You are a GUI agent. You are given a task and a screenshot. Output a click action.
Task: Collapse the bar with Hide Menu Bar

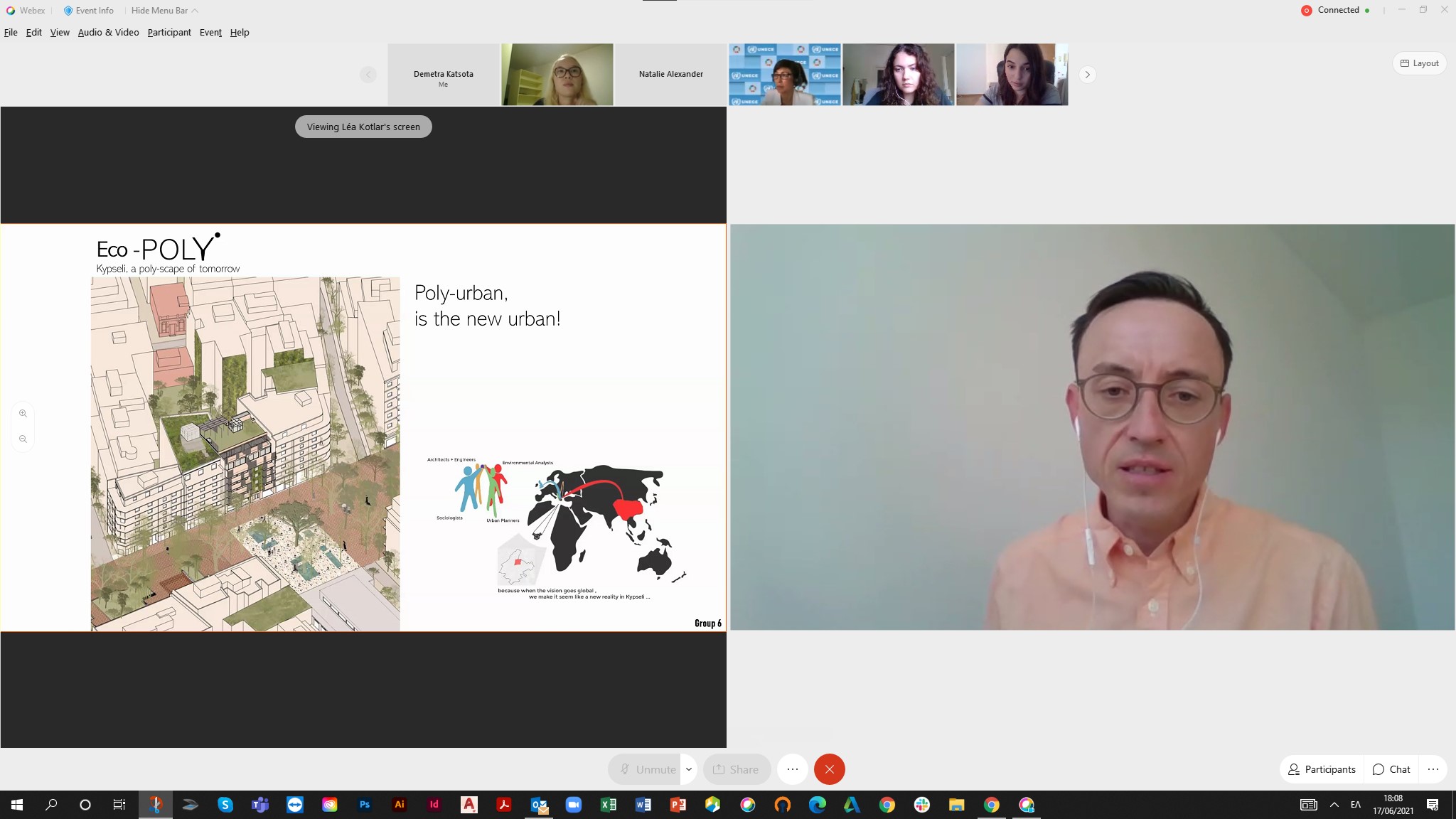164,11
